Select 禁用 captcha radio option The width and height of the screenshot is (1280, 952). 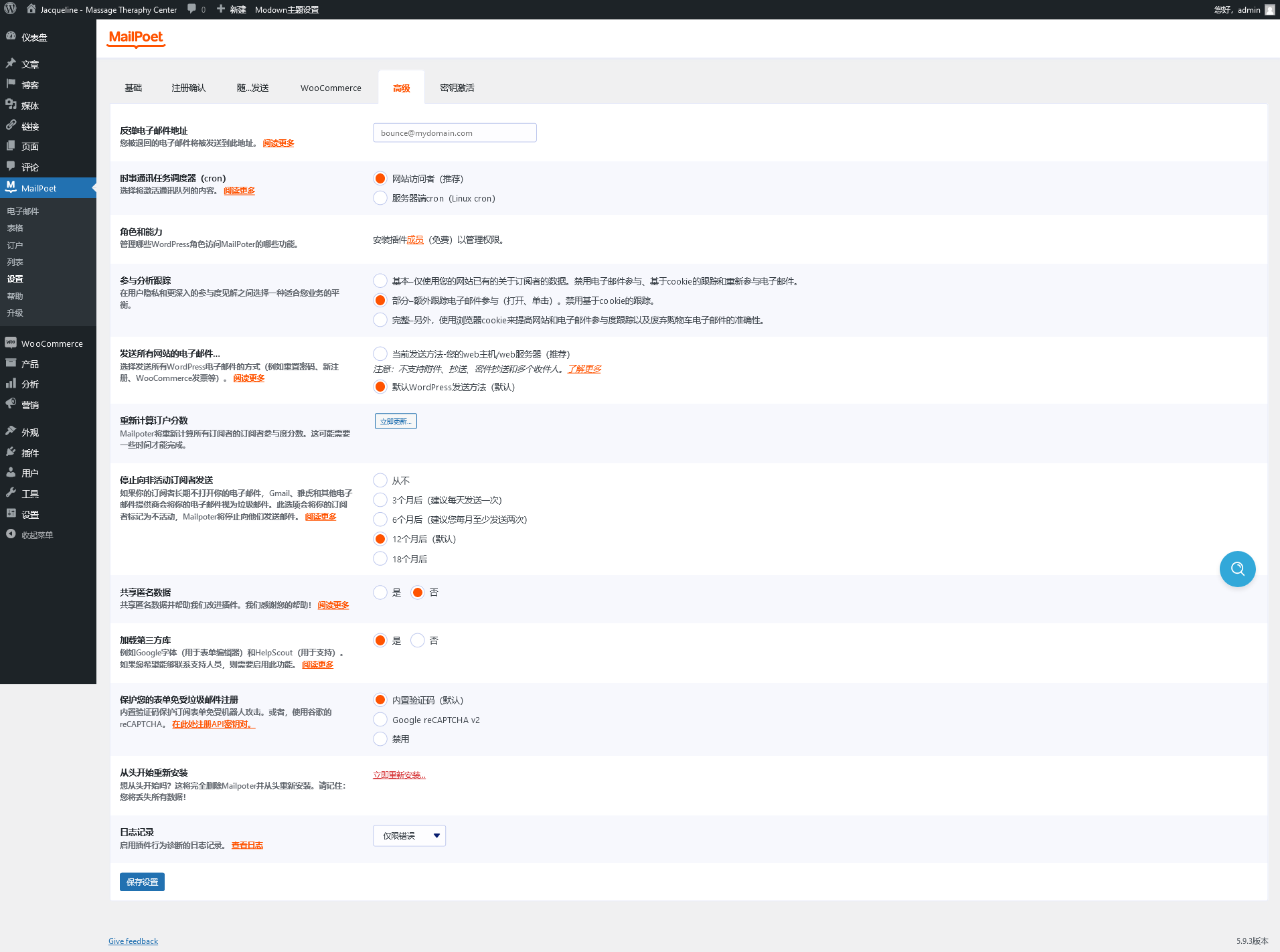tap(380, 739)
